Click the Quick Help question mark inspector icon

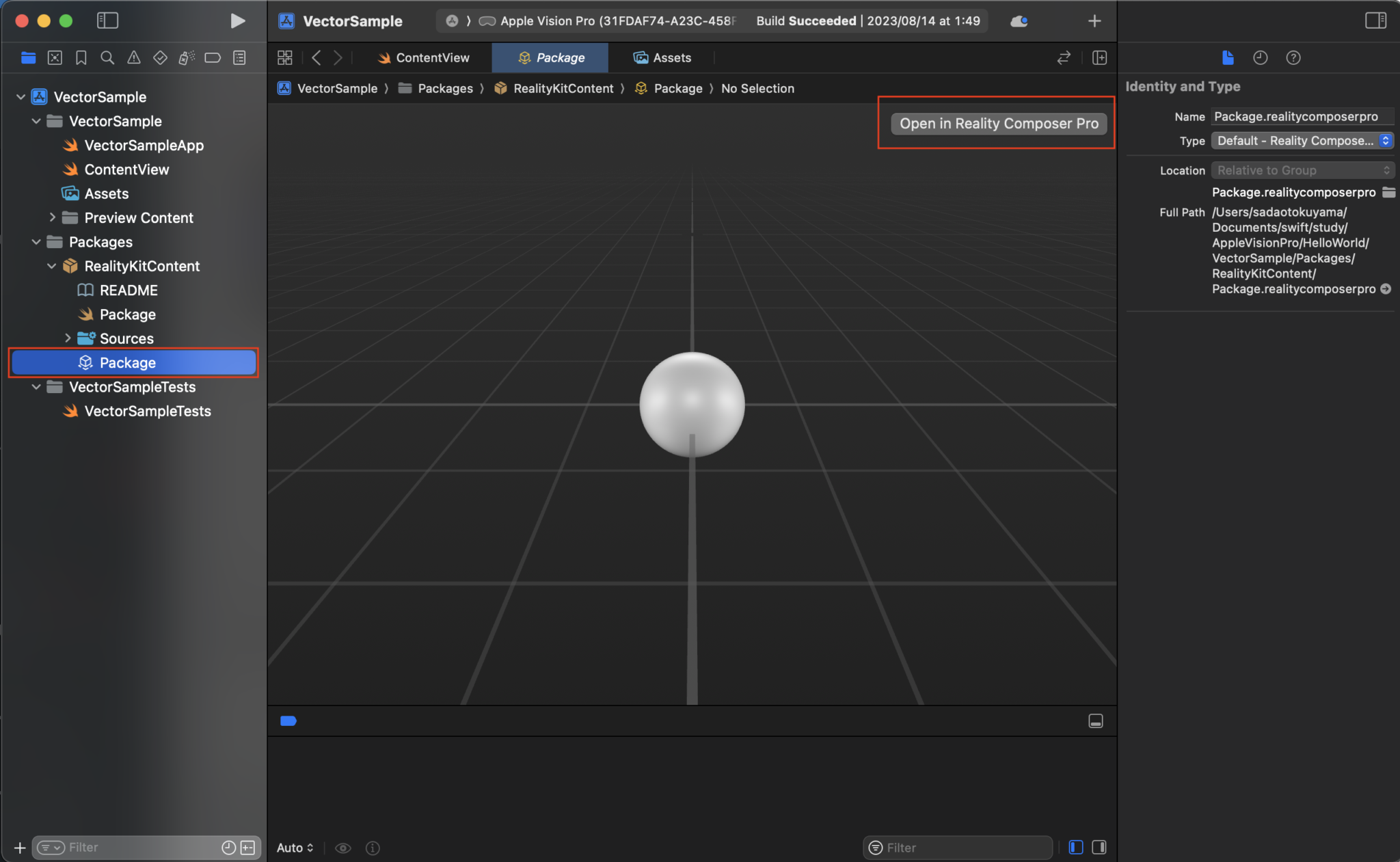(1293, 57)
